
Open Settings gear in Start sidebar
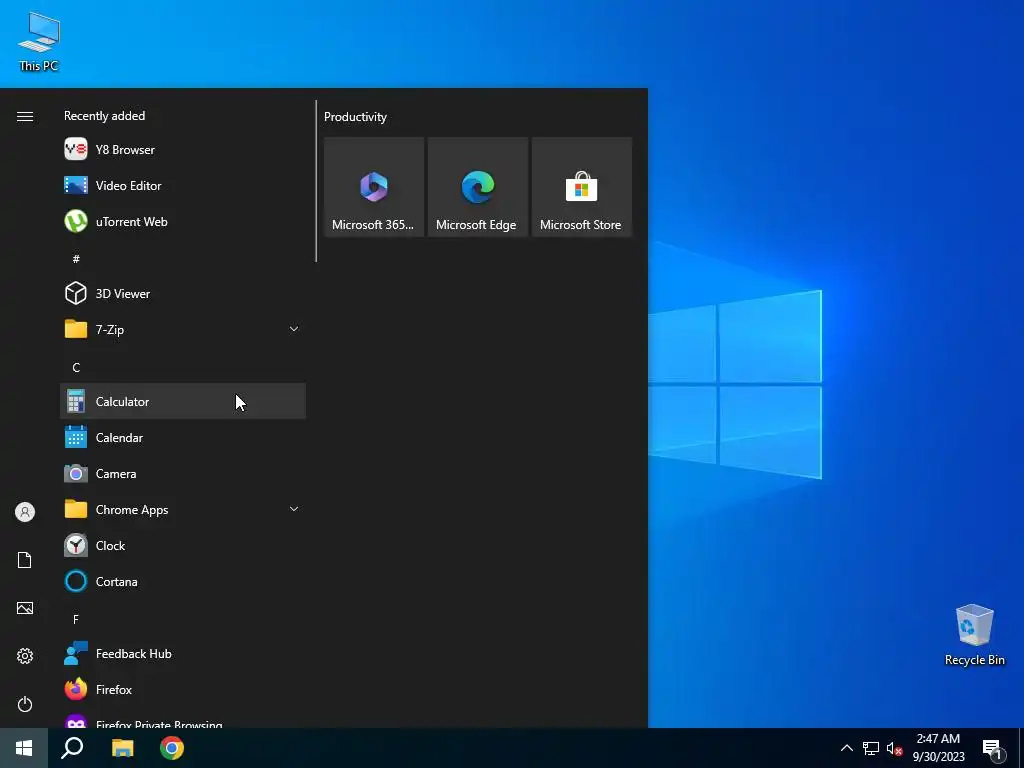(x=25, y=656)
